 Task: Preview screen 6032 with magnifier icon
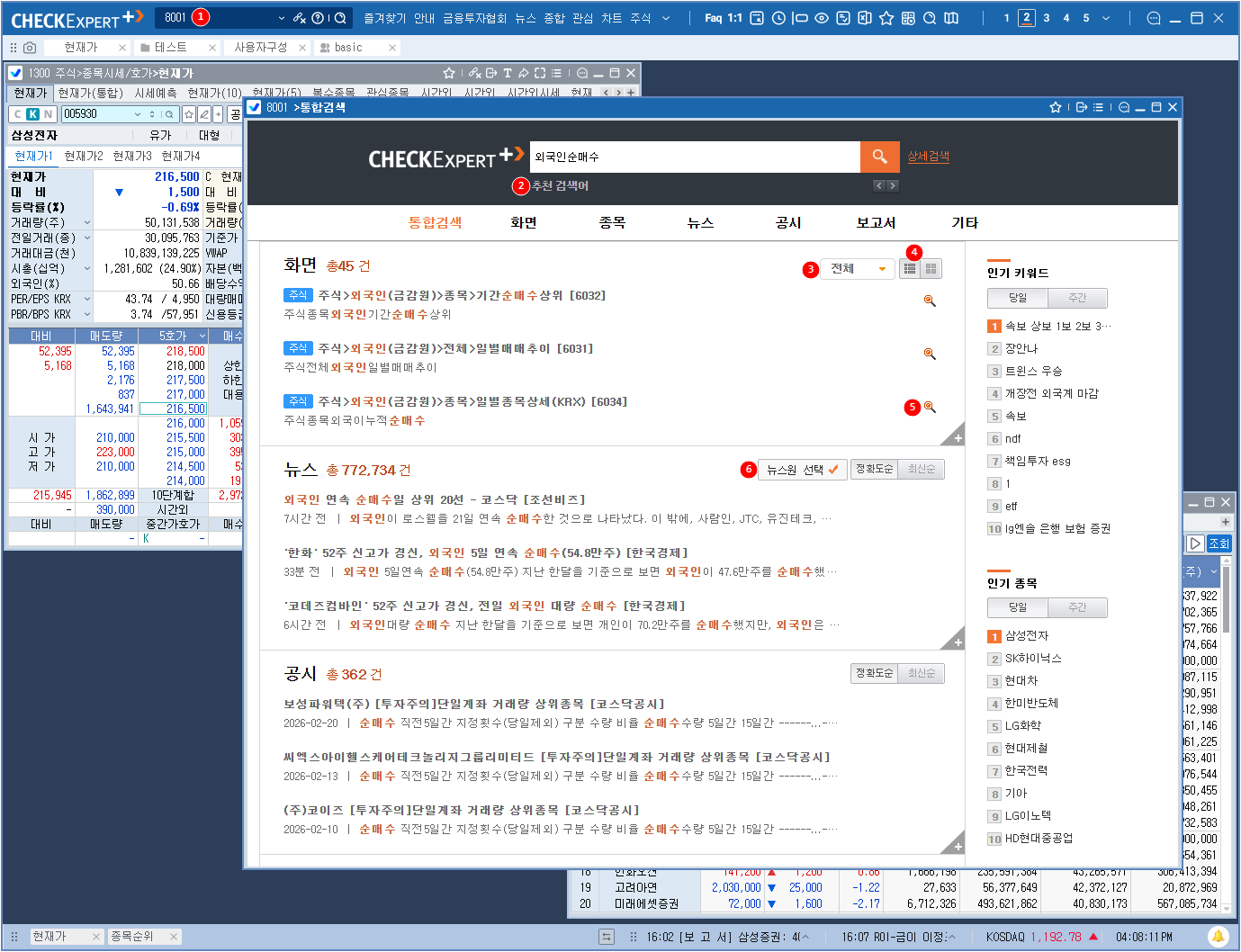click(930, 301)
